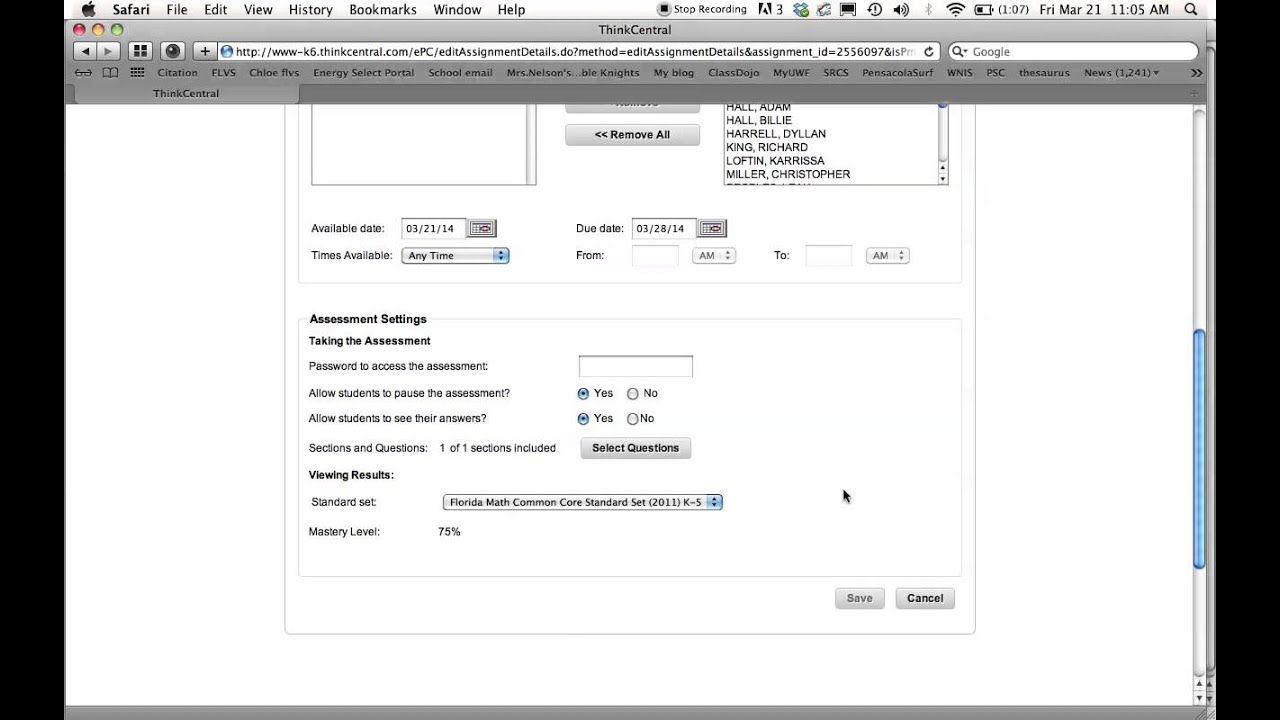Open calendar picker for Available date
The height and width of the screenshot is (720, 1280).
pos(482,228)
